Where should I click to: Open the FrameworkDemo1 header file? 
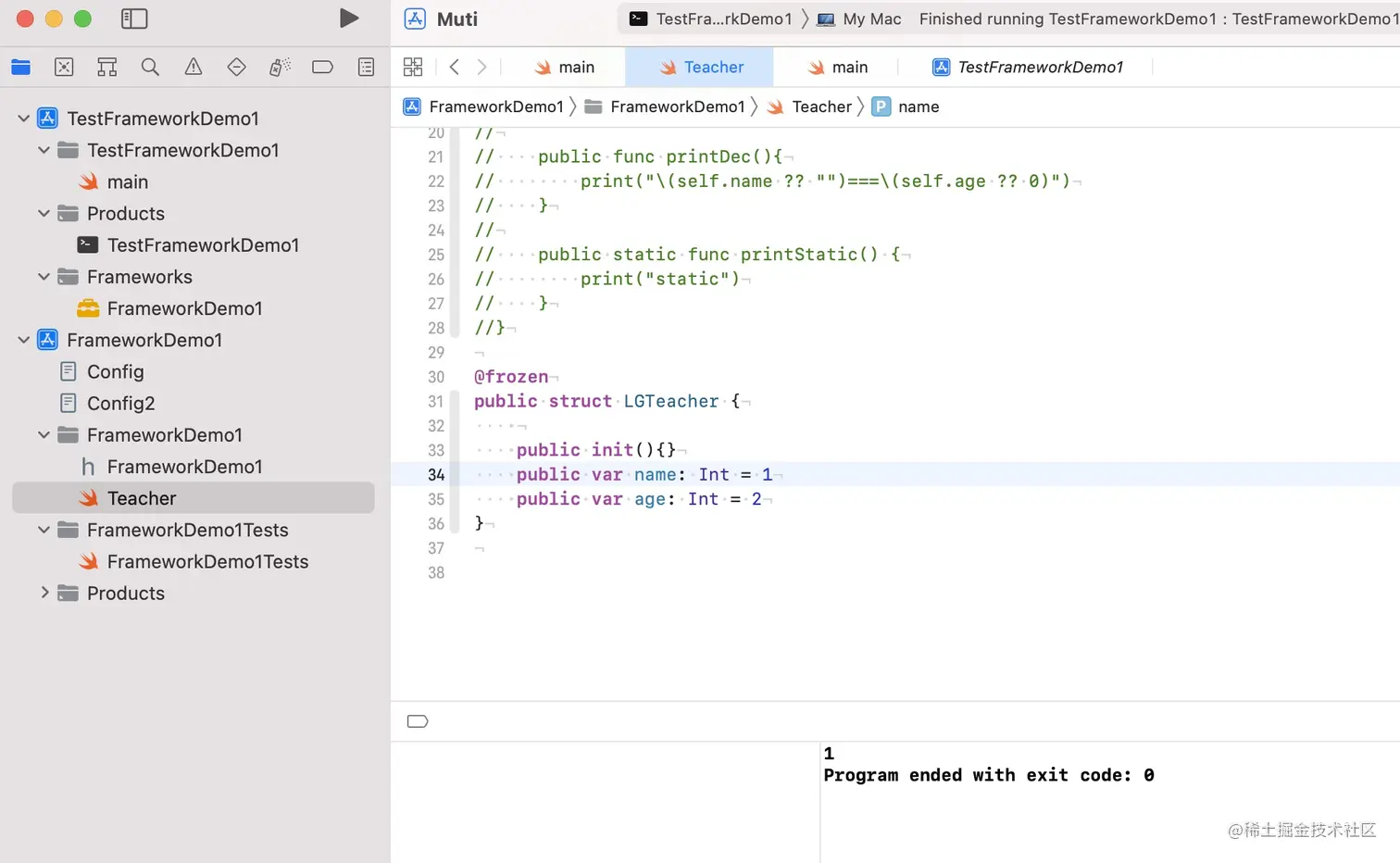pos(185,467)
